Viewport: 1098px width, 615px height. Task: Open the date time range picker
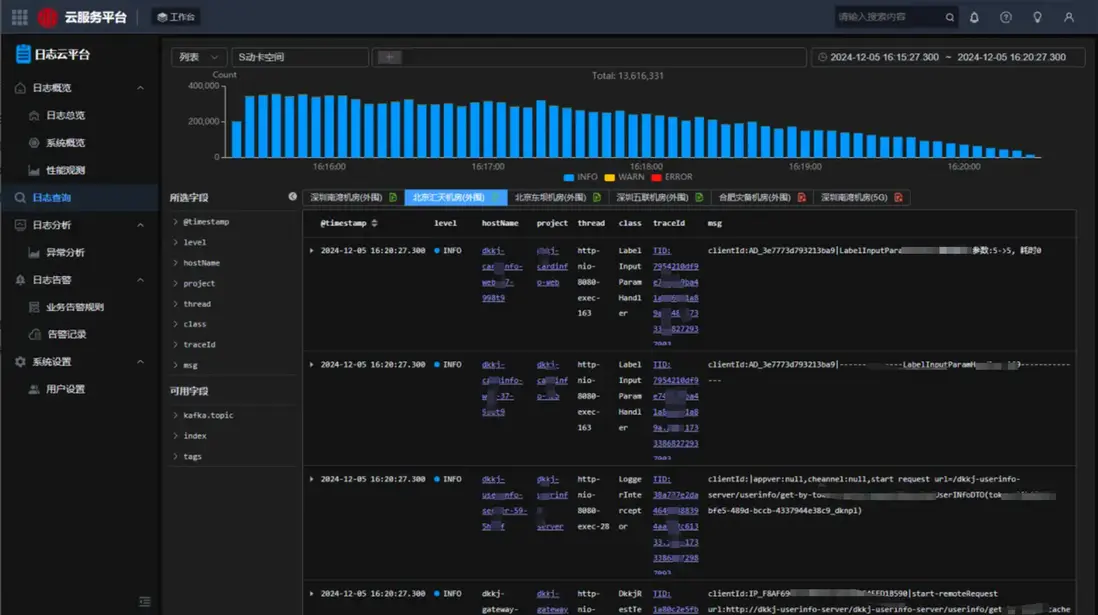coord(948,57)
